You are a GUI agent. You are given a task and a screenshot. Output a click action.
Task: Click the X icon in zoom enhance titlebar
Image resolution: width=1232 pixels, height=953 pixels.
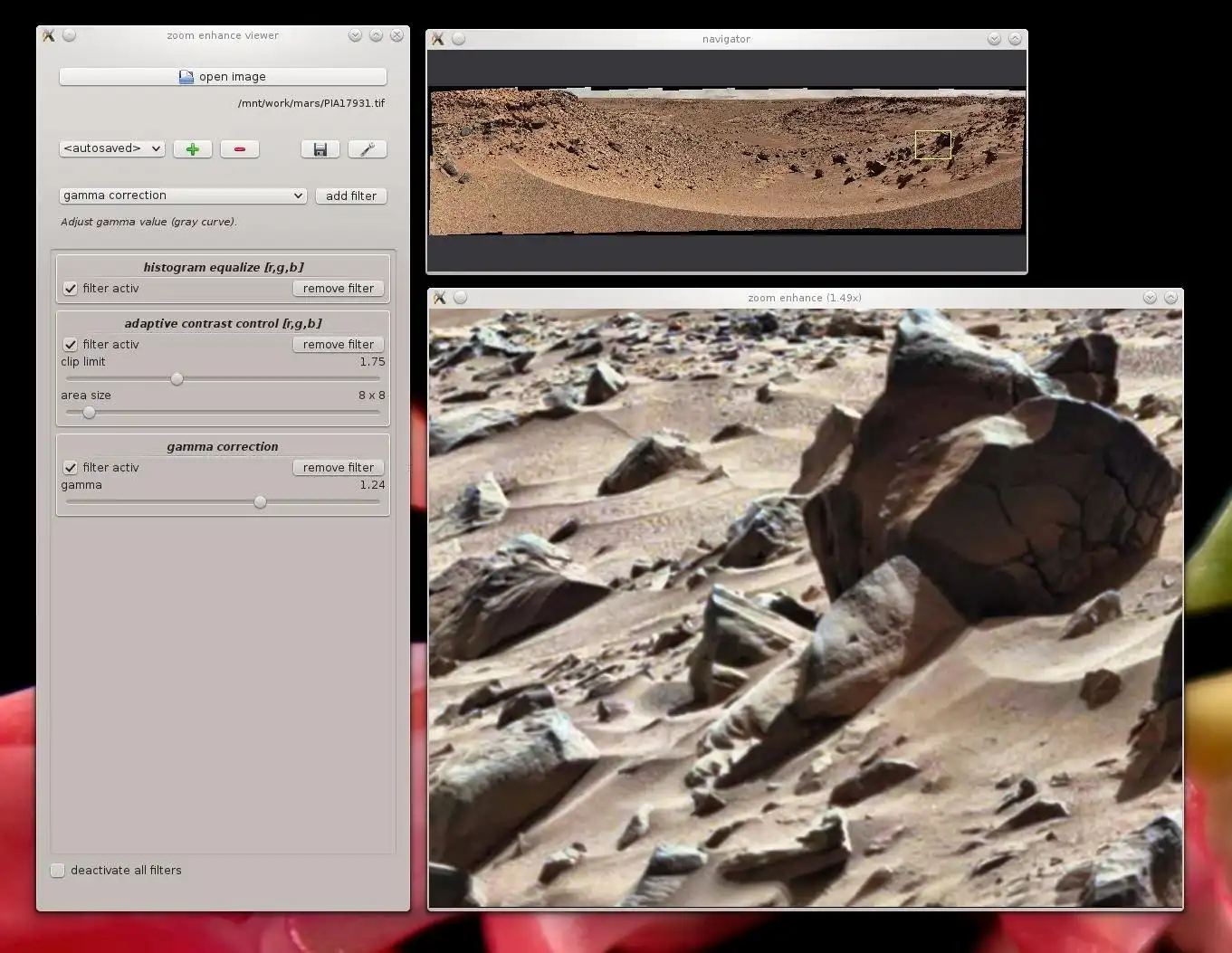click(440, 298)
